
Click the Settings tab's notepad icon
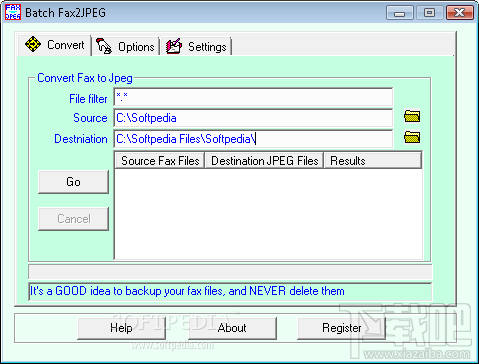coord(174,46)
